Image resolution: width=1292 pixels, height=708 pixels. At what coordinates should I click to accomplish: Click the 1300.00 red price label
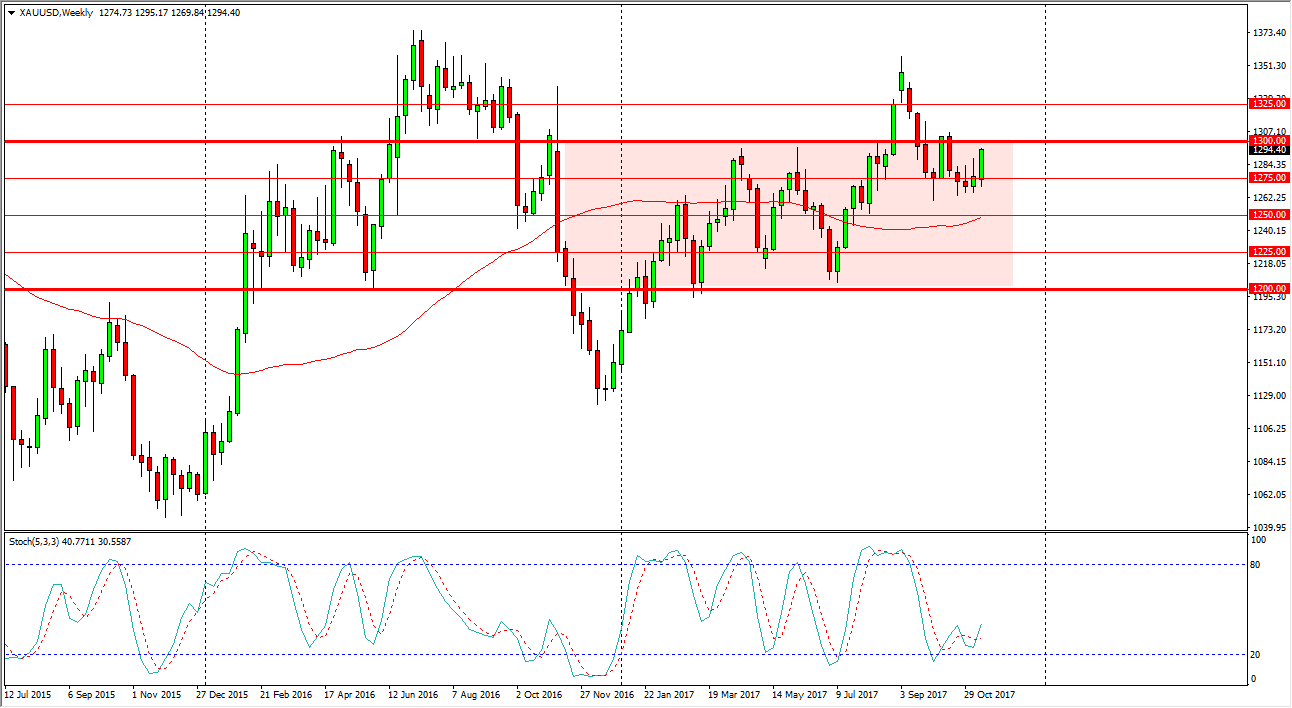pos(1268,141)
